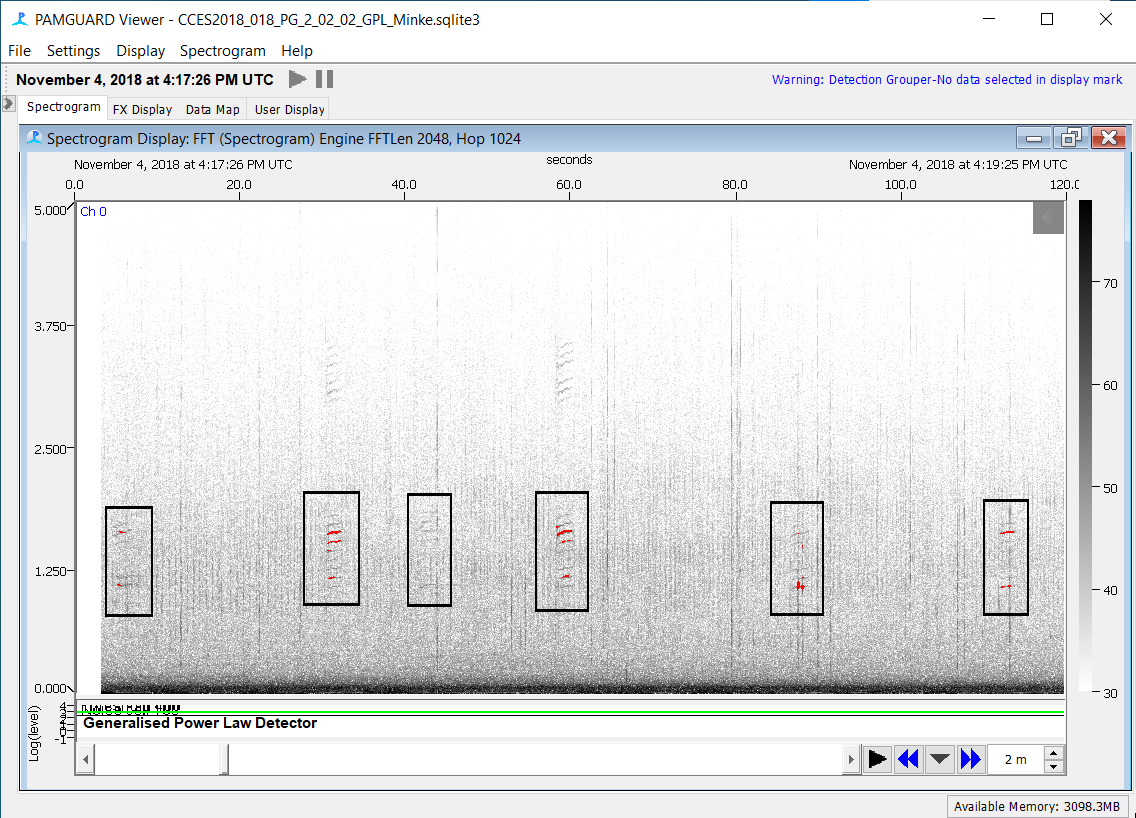Click the 2 m duration input field
This screenshot has width=1136, height=818.
point(1015,759)
